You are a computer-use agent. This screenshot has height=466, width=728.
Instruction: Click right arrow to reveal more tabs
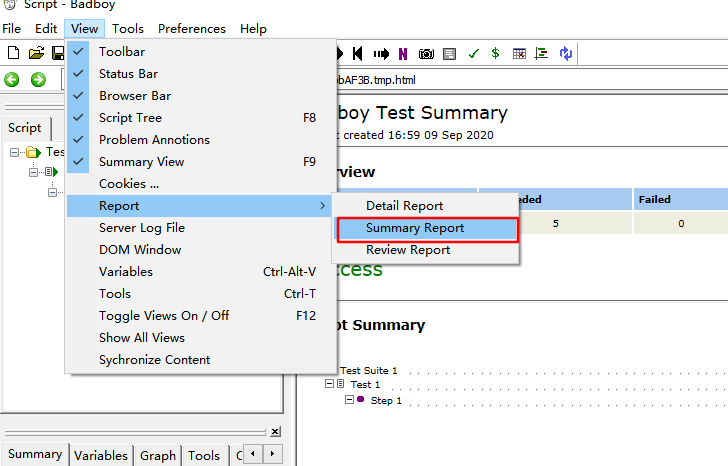[x=273, y=453]
